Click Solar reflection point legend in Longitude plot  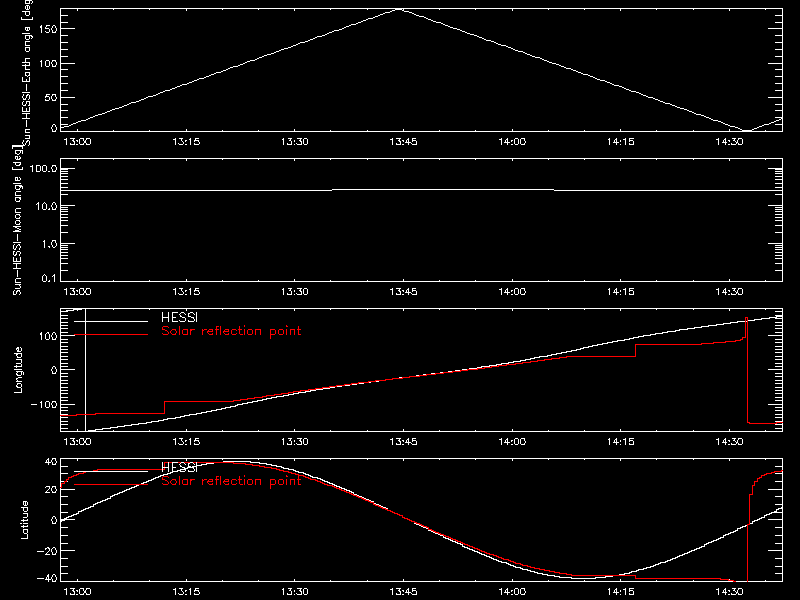coord(231,332)
